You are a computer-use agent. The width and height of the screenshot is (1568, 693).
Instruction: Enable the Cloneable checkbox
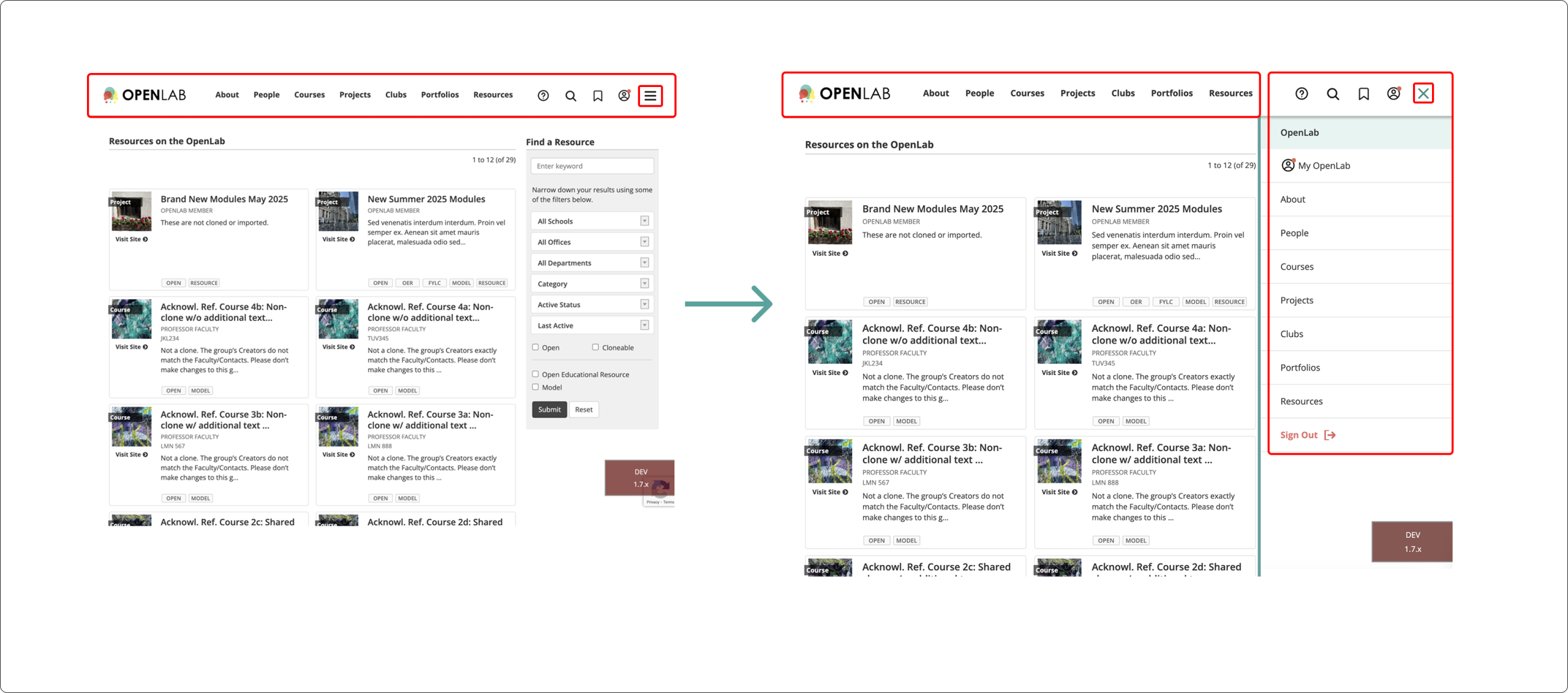click(x=595, y=347)
